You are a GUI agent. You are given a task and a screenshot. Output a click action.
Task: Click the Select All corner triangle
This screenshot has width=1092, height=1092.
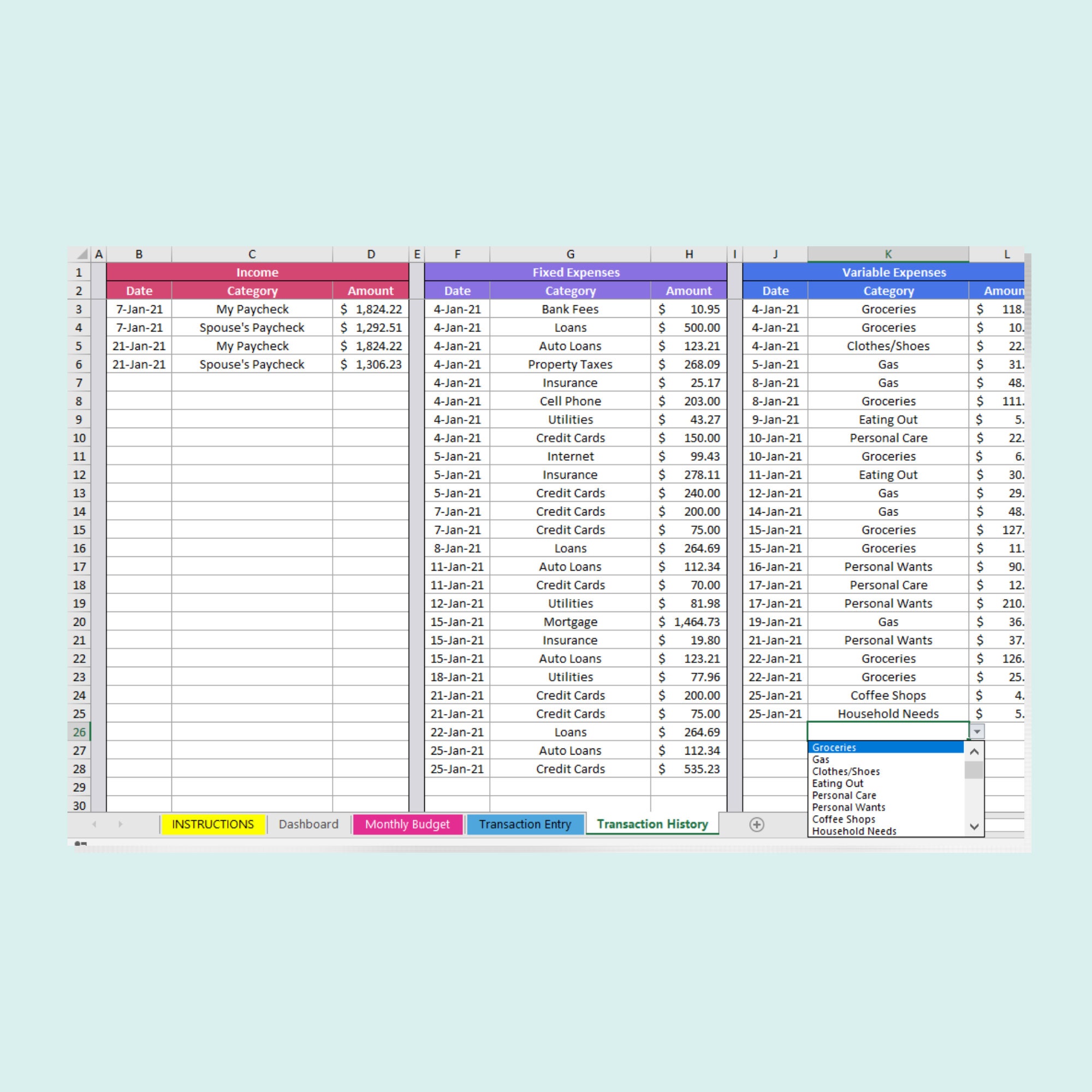coord(82,254)
